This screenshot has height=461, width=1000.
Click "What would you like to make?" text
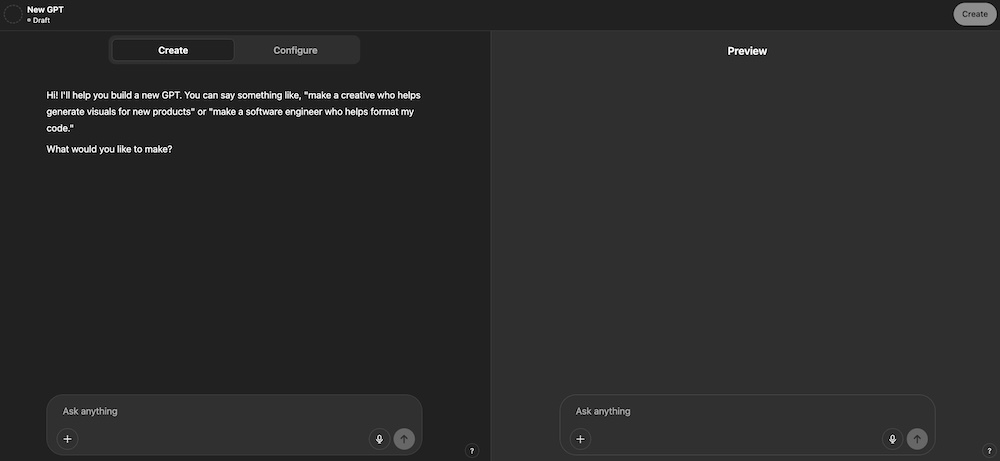click(x=109, y=150)
